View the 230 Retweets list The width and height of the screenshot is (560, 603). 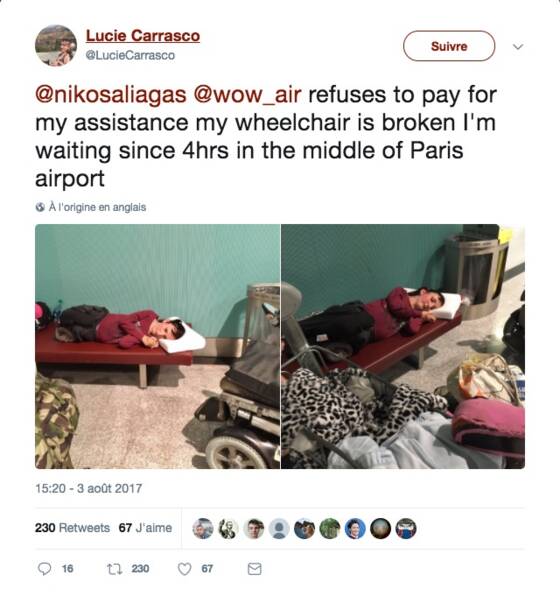tap(72, 528)
